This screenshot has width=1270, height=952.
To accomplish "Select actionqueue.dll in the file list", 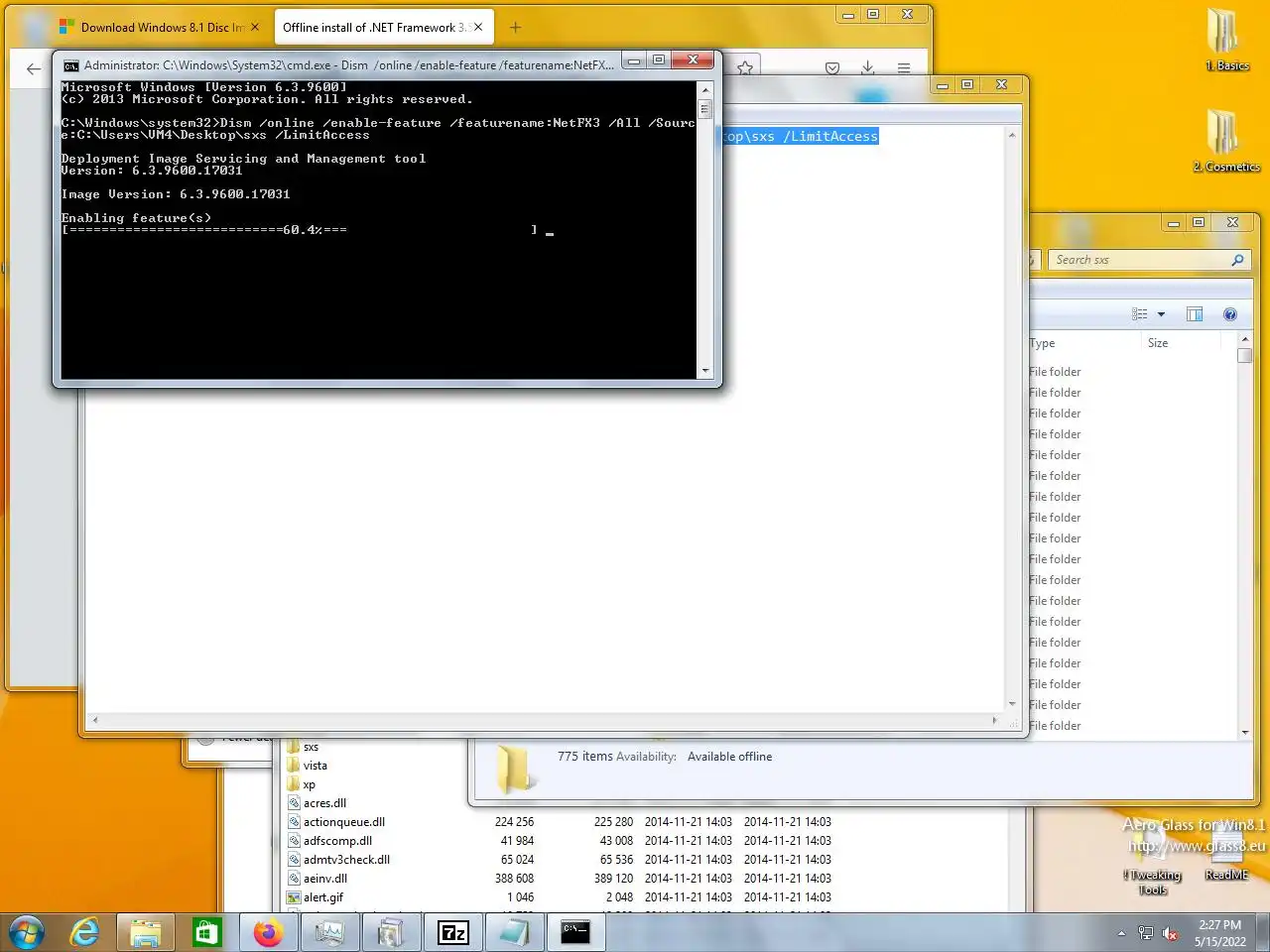I will pyautogui.click(x=343, y=822).
